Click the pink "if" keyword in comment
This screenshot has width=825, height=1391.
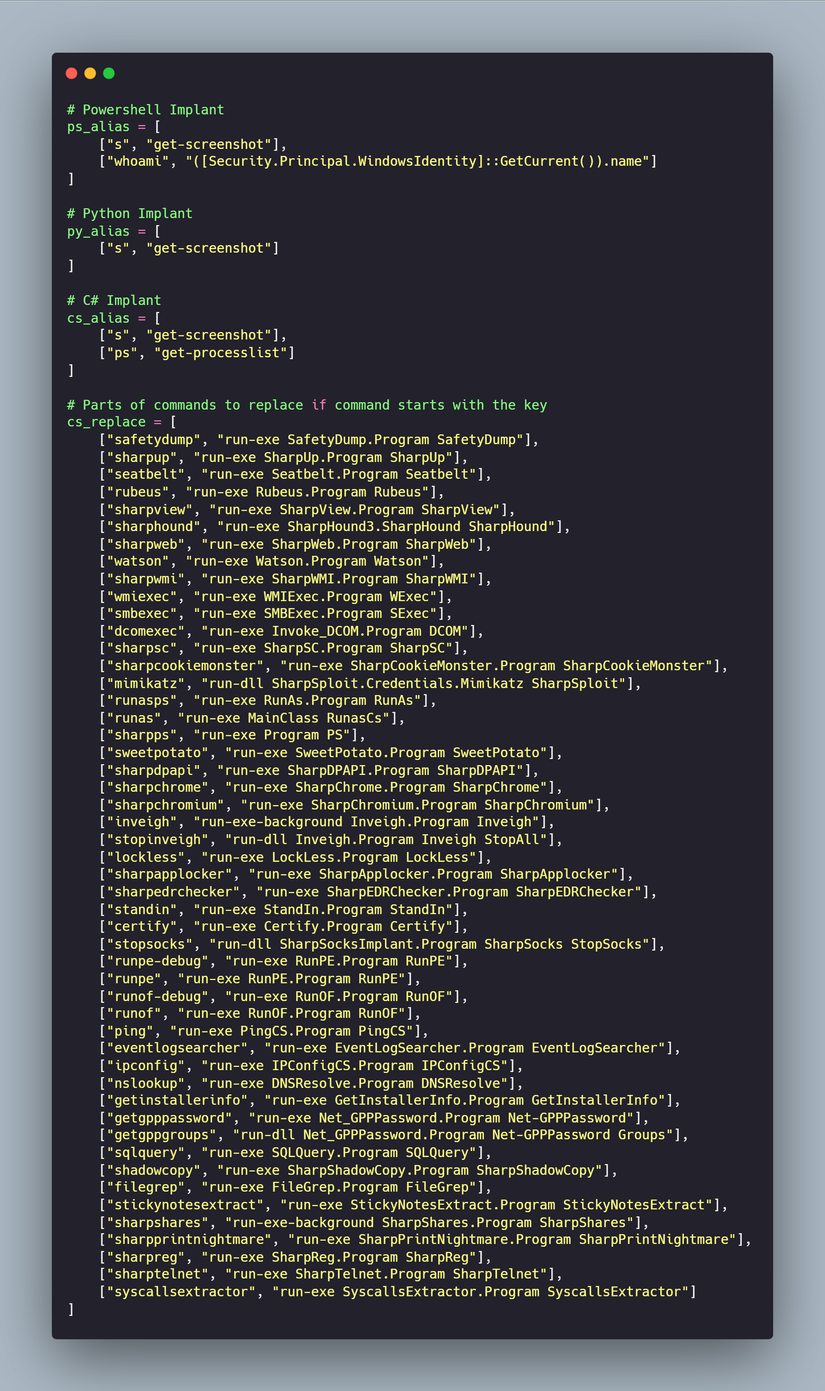click(x=318, y=405)
